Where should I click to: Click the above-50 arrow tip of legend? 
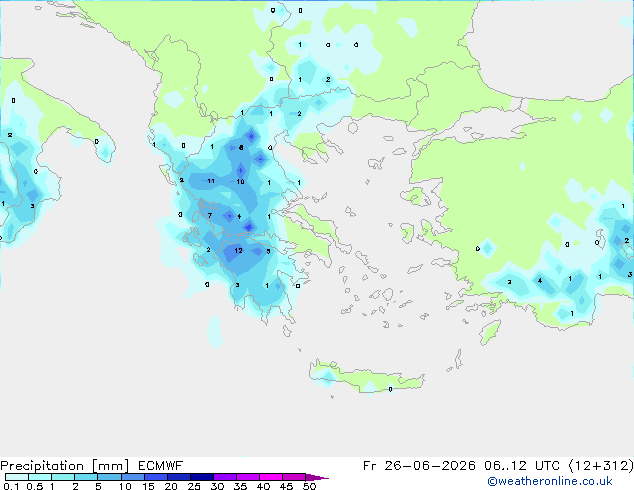(317, 477)
